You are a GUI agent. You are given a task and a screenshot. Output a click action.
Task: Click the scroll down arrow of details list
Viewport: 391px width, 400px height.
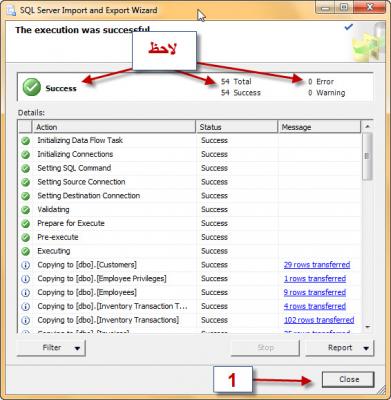coord(367,327)
